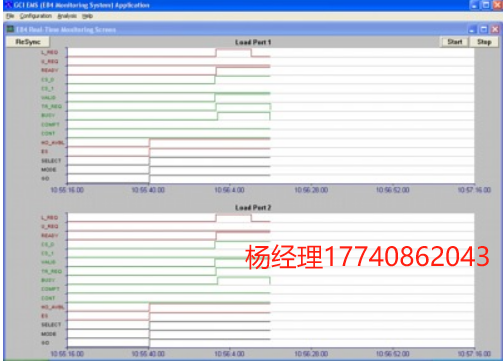Select the READY signal label in Load Port 2
Screen dimensions: 504x362
50,236
